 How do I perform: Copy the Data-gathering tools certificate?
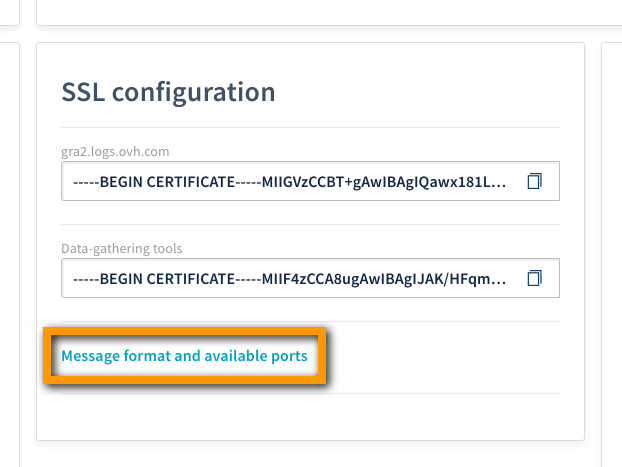pos(534,277)
